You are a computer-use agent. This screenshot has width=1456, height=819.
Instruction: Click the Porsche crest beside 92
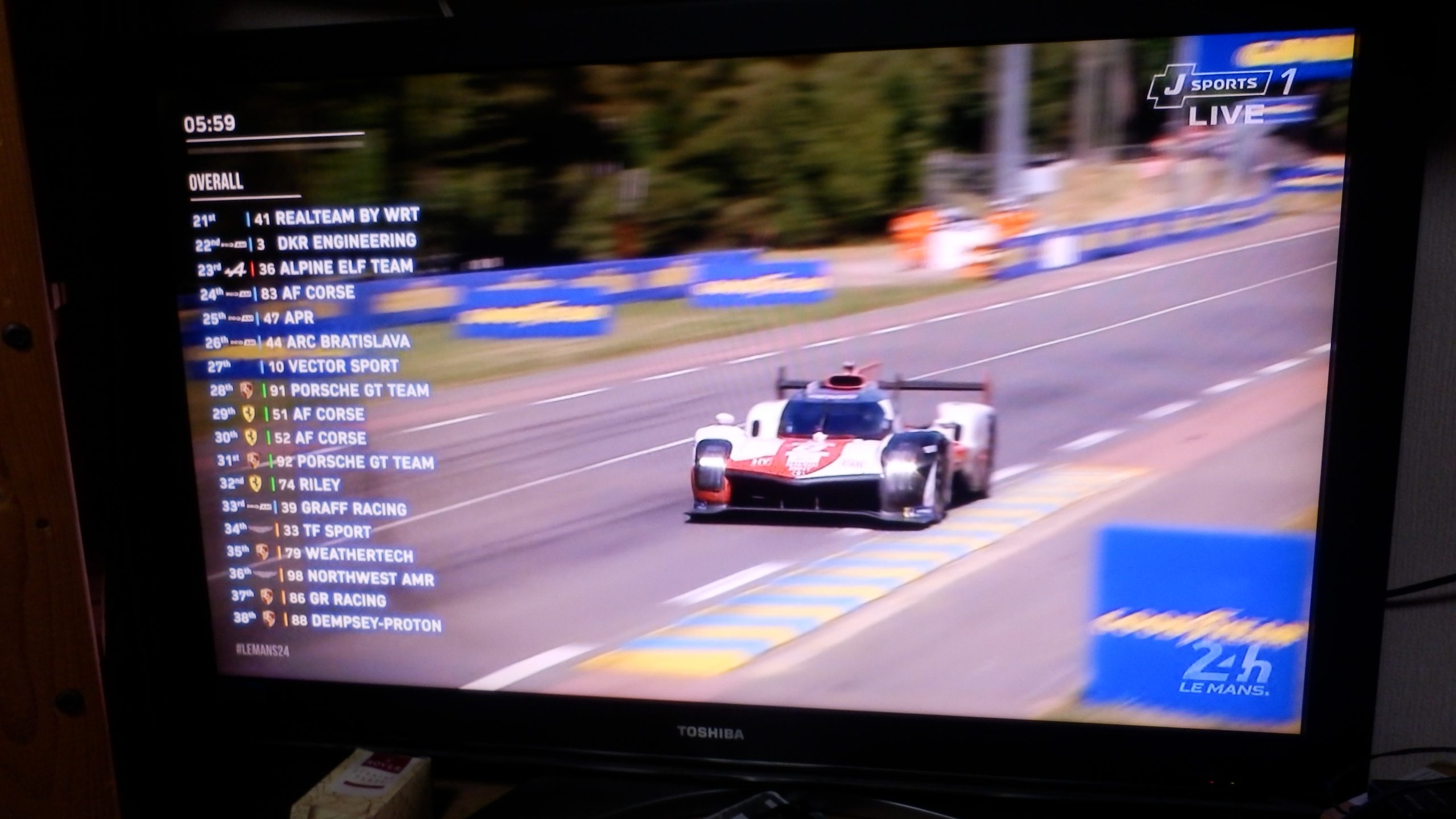254,461
